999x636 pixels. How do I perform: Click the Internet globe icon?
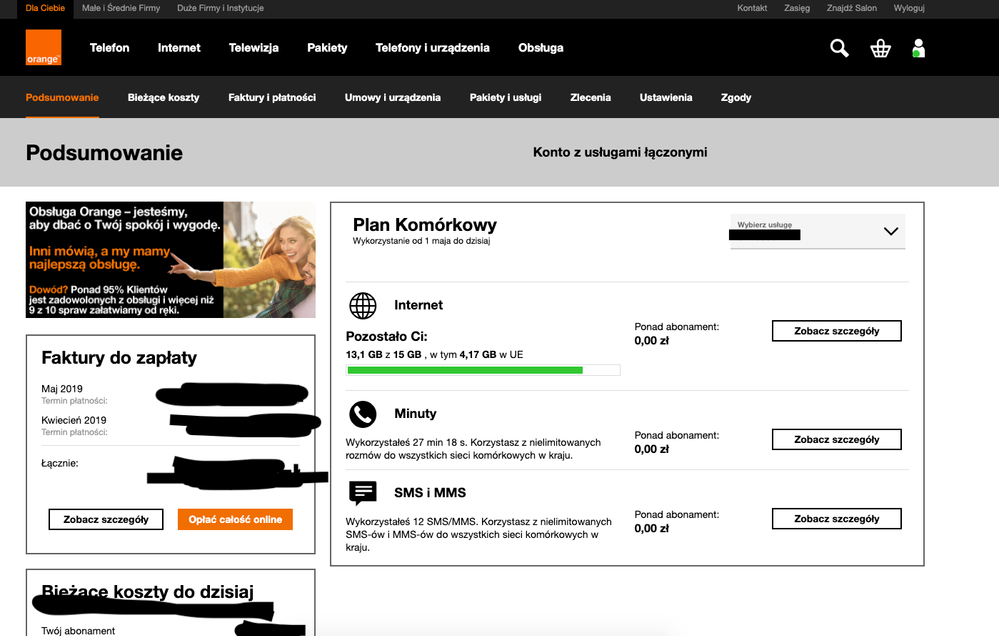[362, 305]
